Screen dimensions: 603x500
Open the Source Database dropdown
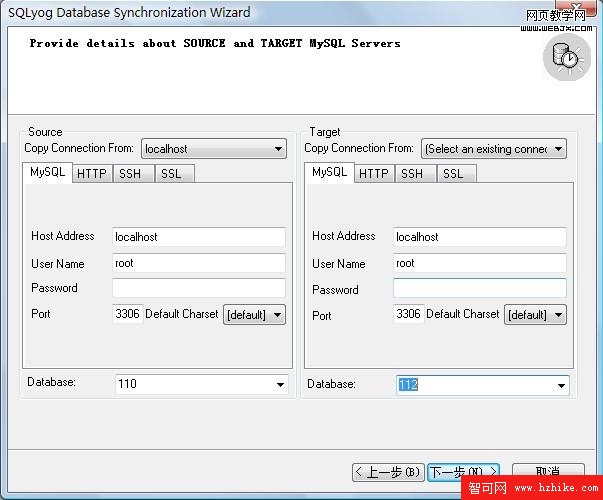(280, 384)
